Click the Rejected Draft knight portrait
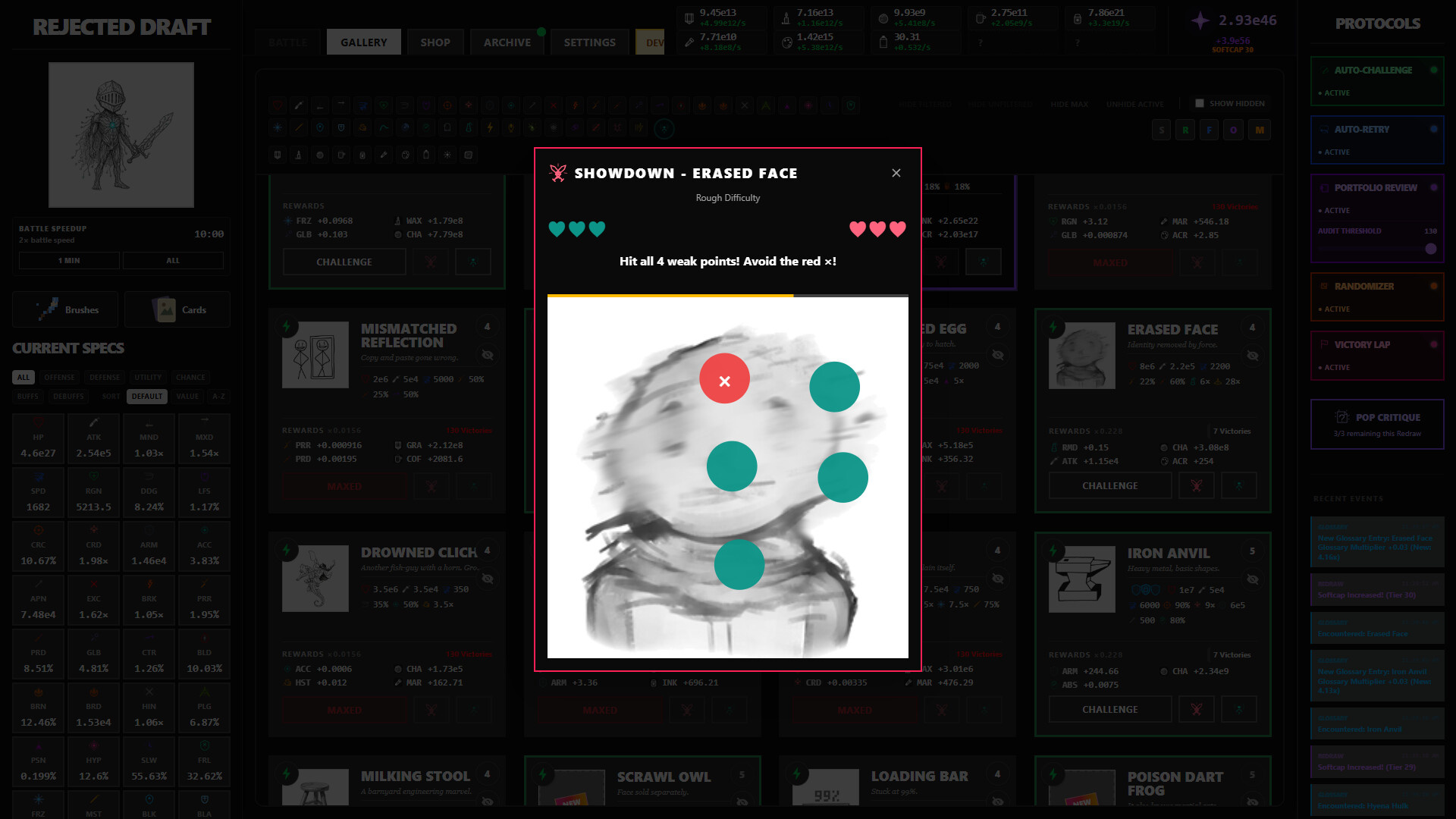The width and height of the screenshot is (1456, 819). click(121, 135)
